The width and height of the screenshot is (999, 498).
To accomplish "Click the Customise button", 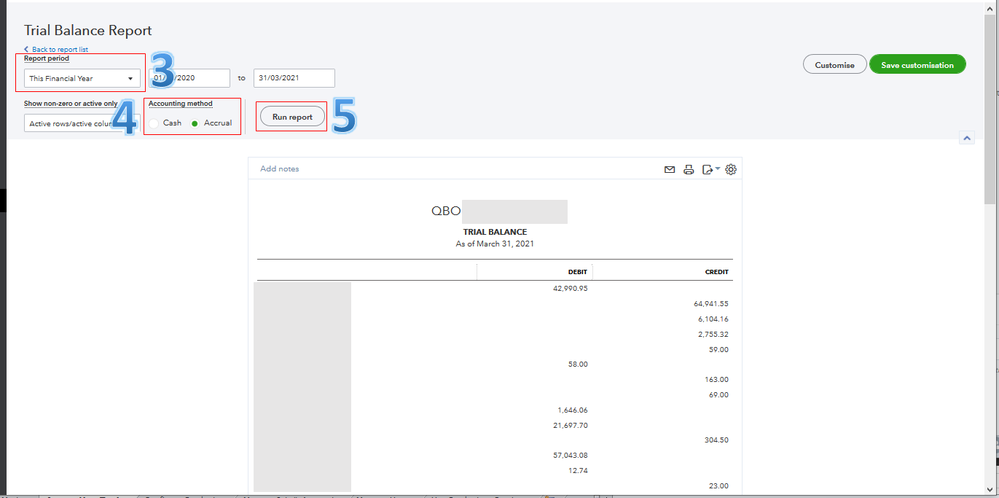I will point(835,65).
